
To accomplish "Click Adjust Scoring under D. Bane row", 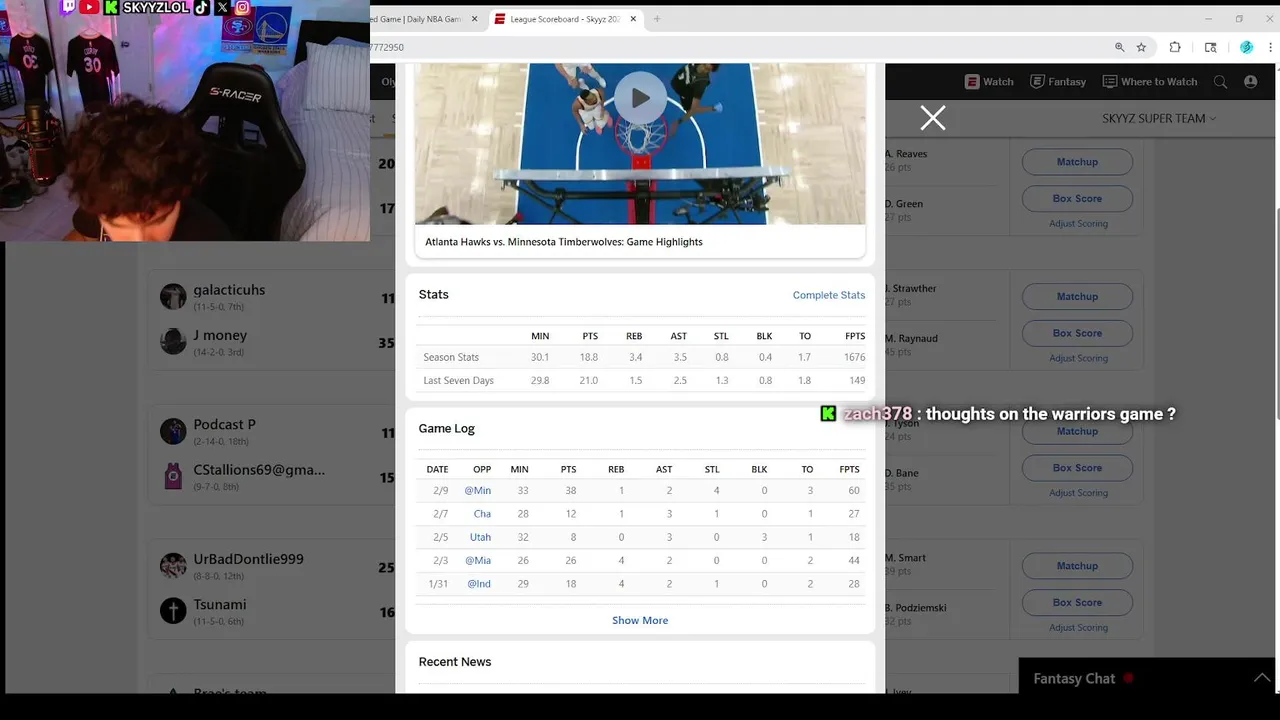I will point(1078,493).
